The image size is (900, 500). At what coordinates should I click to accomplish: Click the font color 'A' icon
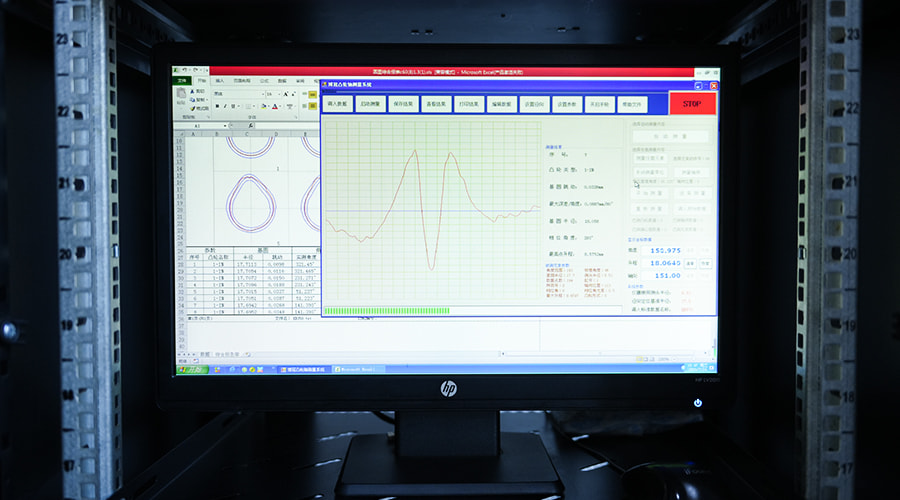click(x=274, y=106)
